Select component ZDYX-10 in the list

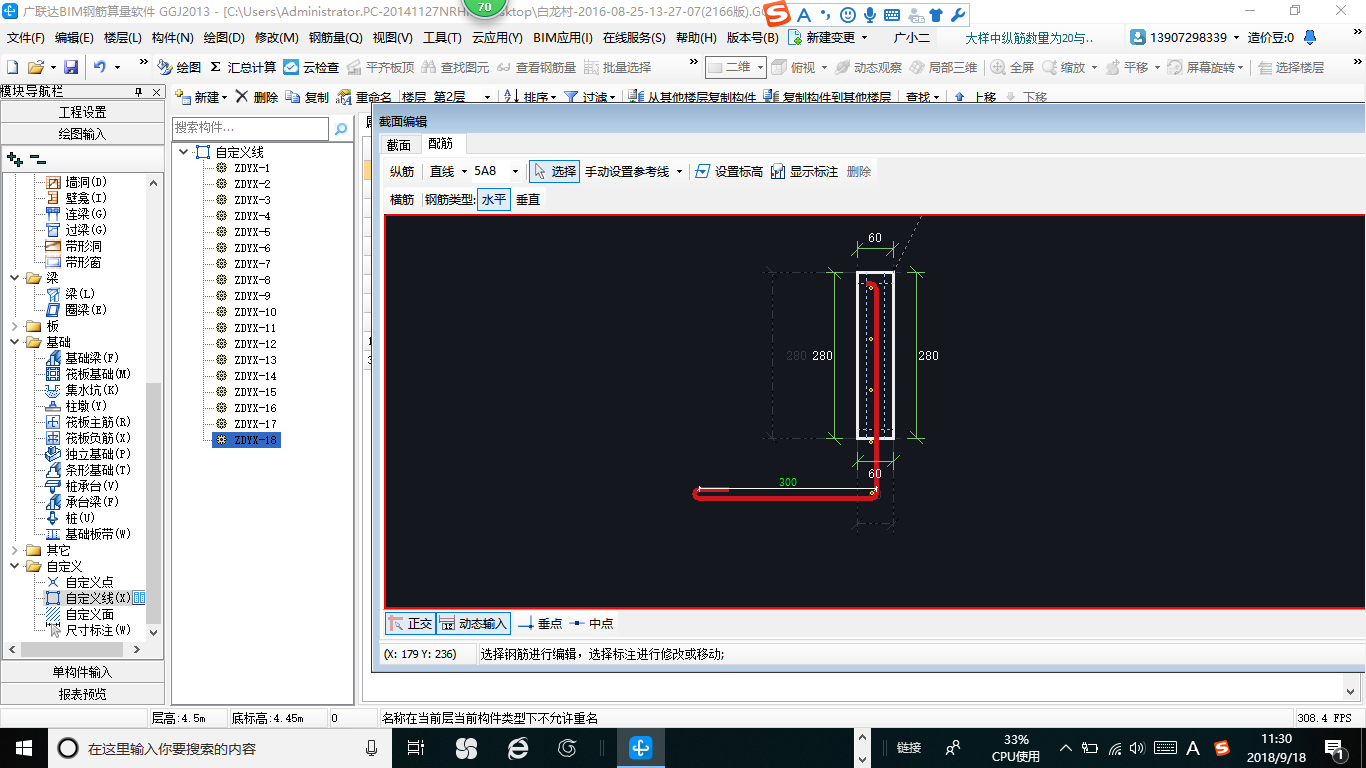tap(255, 312)
